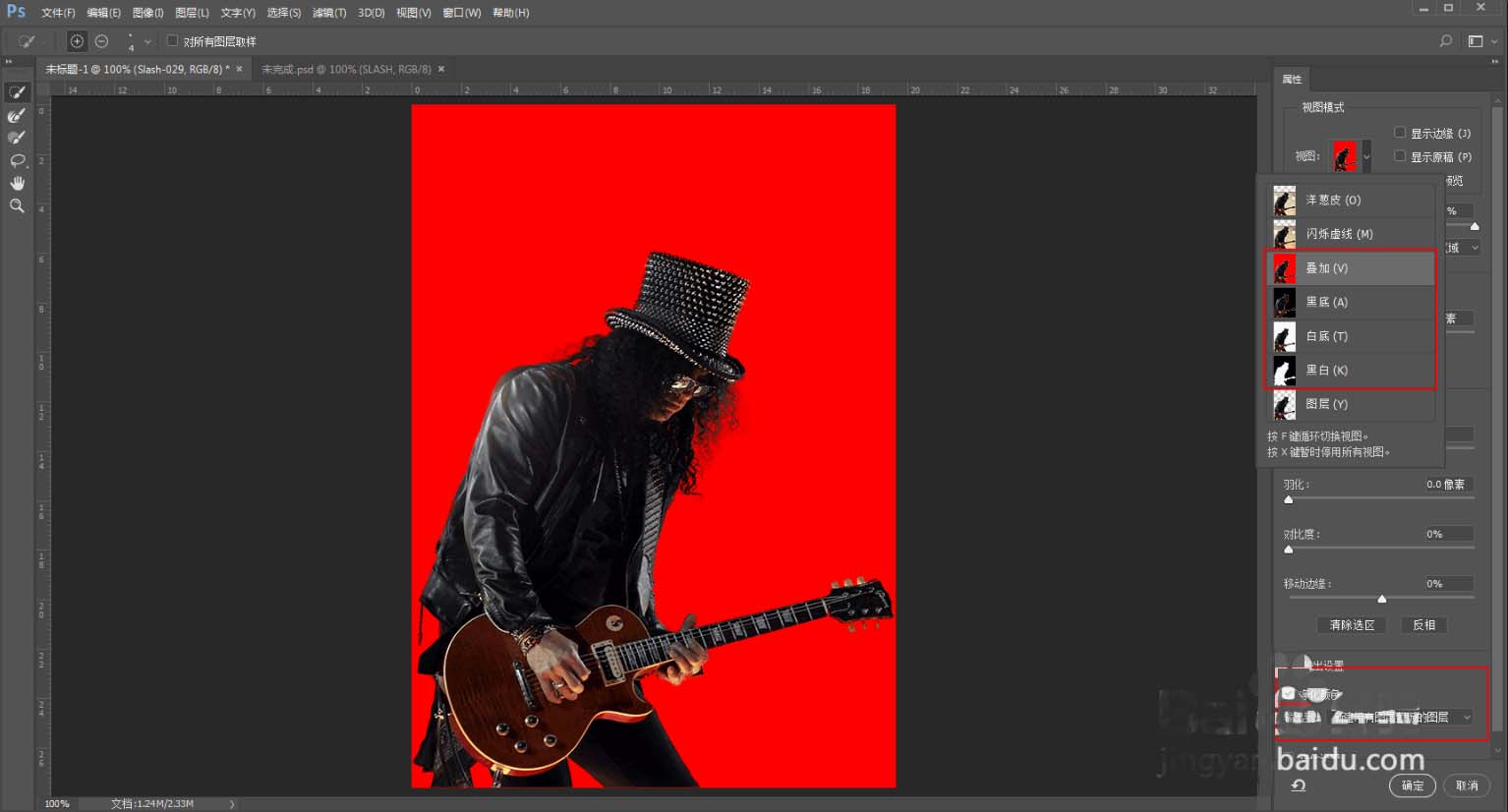Select the Brush tool in toolbar
Screen dimensions: 1508x812
coord(17,138)
